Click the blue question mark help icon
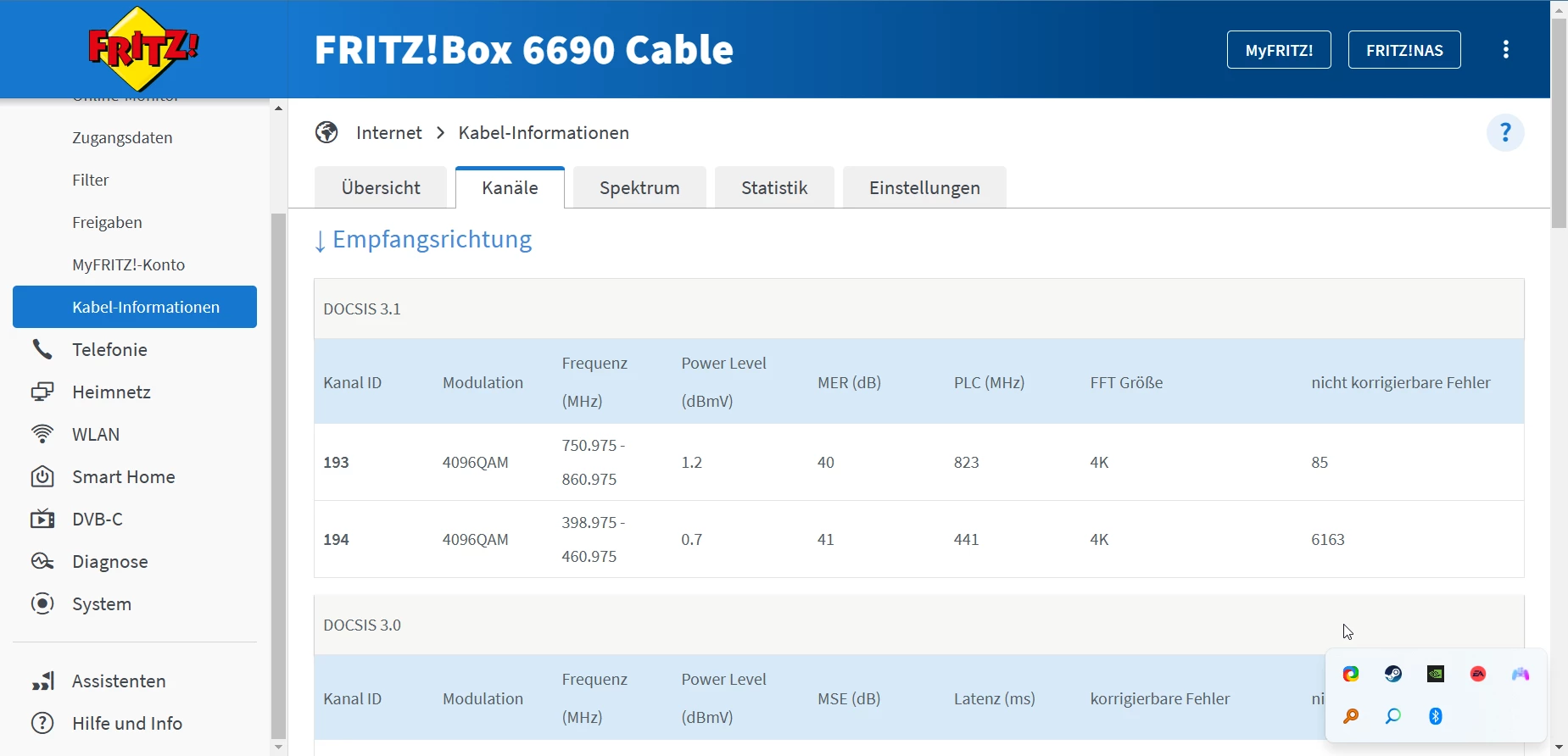 pos(1505,133)
